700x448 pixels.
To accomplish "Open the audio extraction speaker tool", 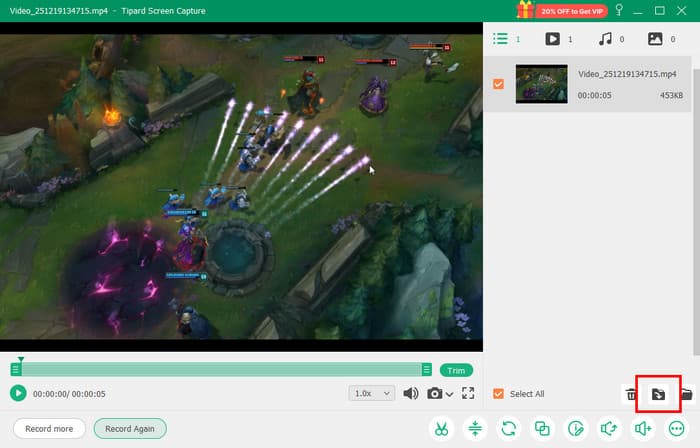I will tap(609, 429).
